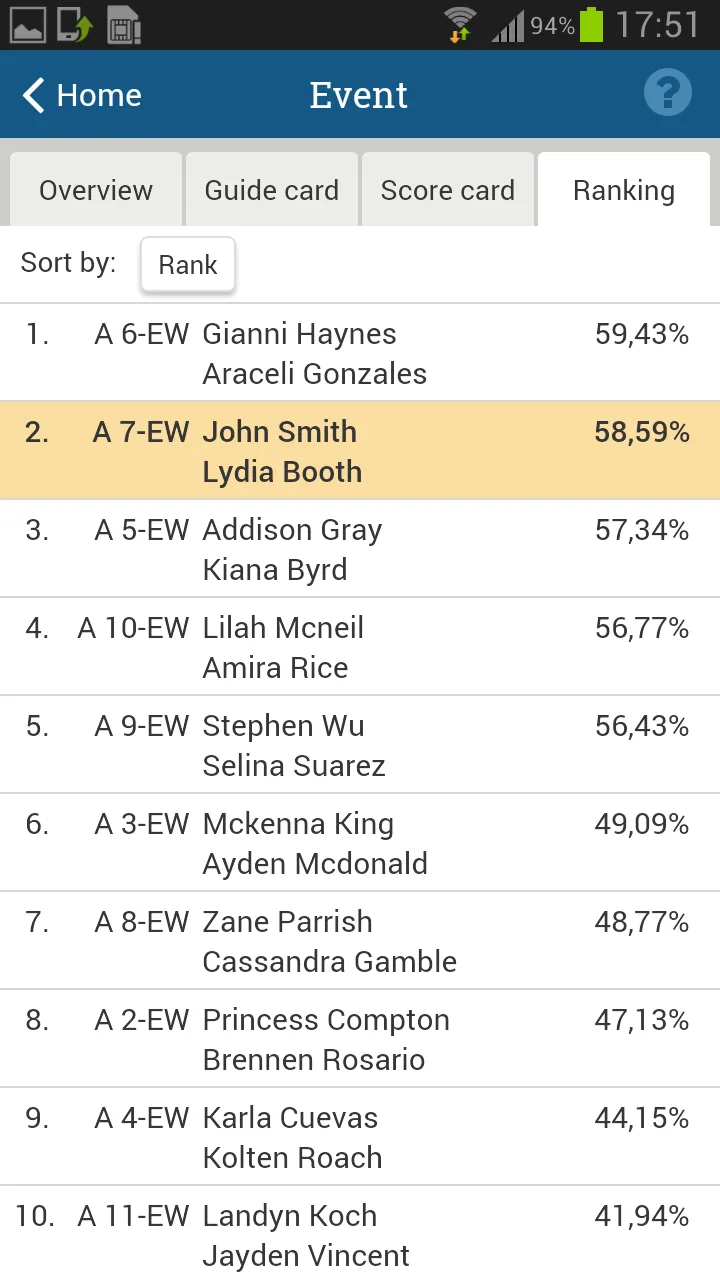The height and width of the screenshot is (1280, 720).
Task: Open the Score card tab
Action: 448,190
